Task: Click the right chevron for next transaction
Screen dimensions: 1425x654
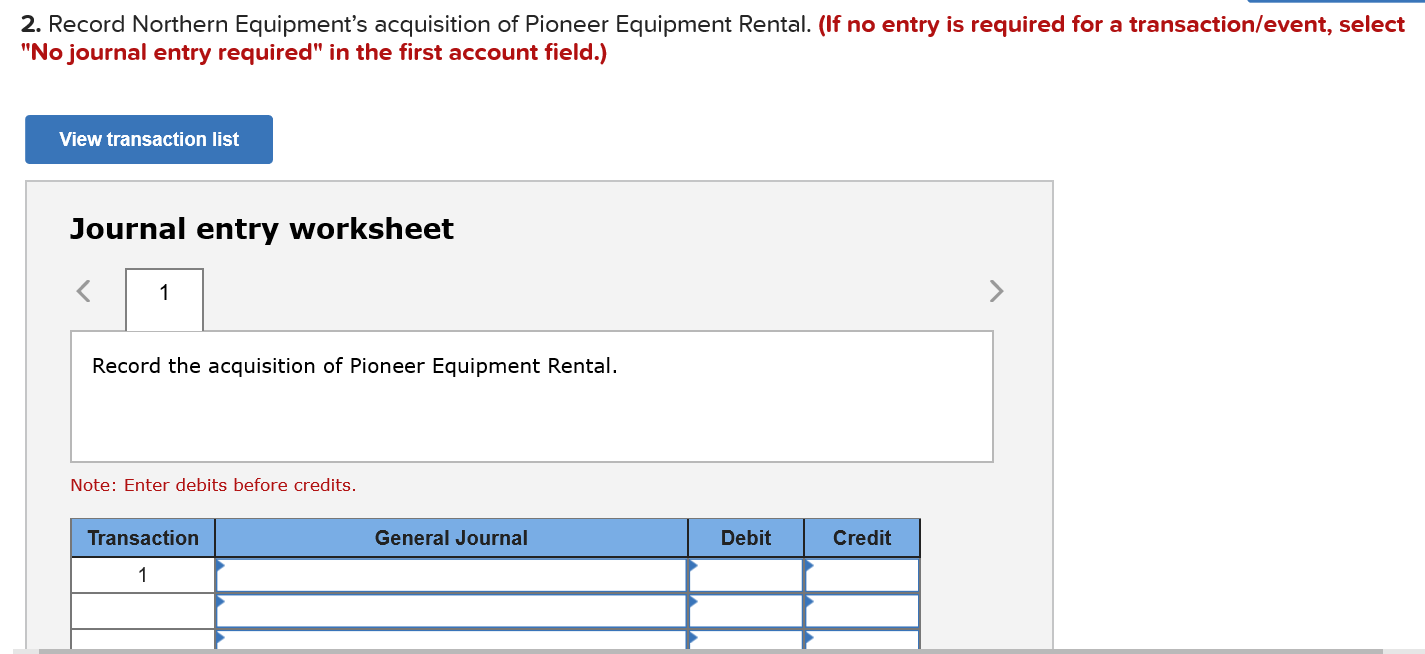Action: pyautogui.click(x=996, y=291)
